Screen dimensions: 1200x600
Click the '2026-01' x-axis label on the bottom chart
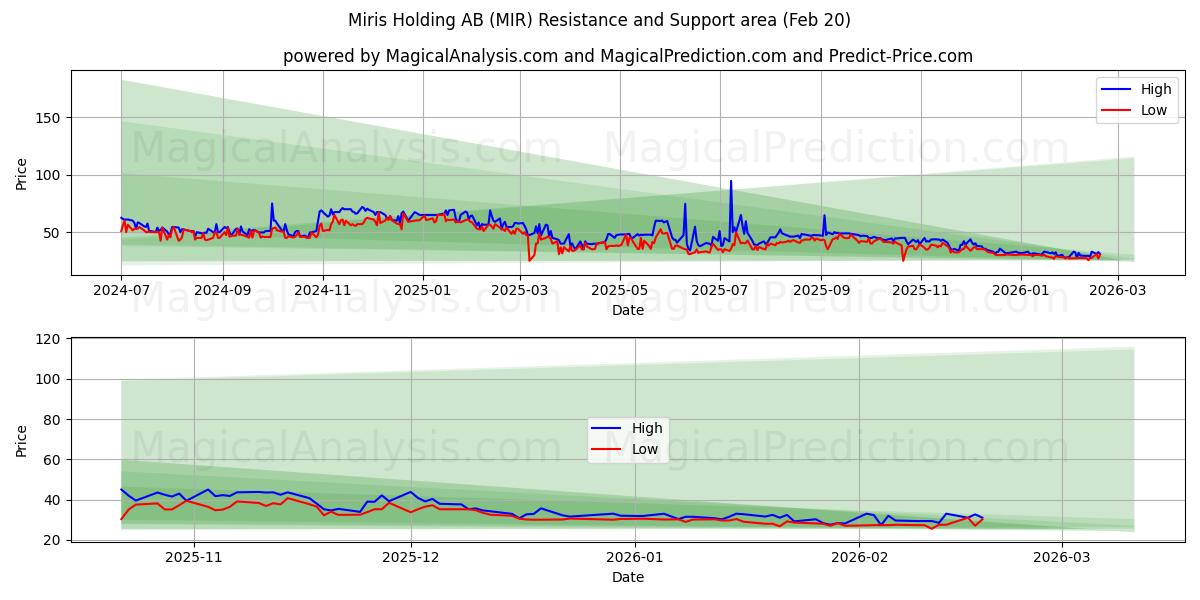tap(636, 557)
